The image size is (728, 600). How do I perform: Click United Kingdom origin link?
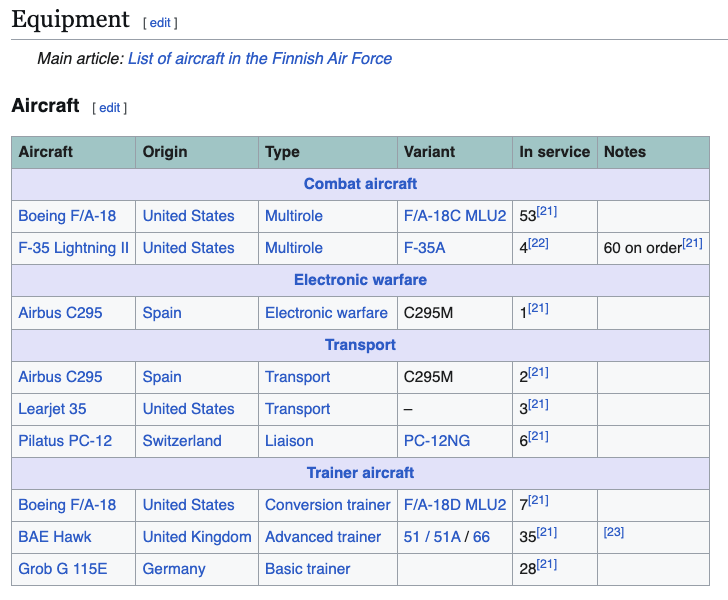pos(197,537)
